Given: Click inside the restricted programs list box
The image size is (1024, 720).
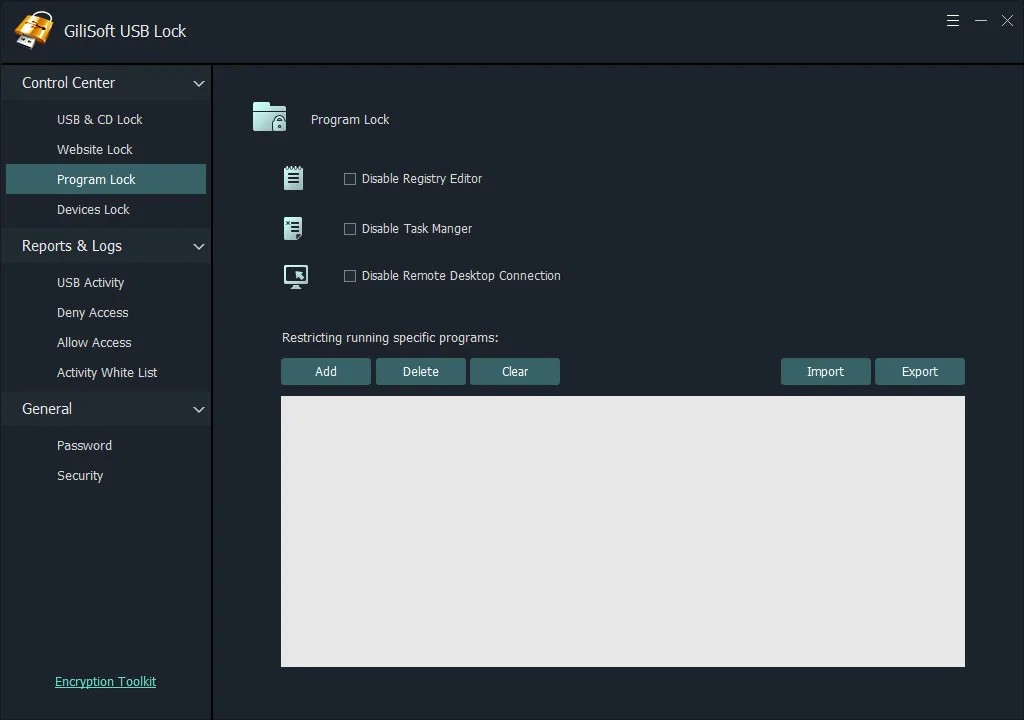Looking at the screenshot, I should (622, 531).
